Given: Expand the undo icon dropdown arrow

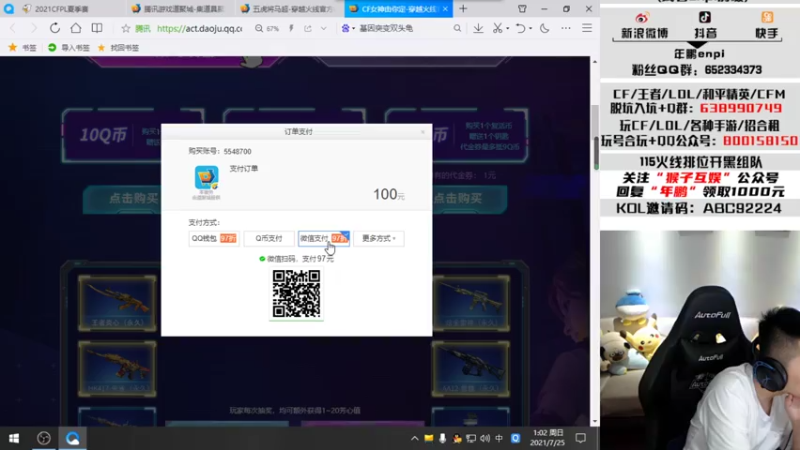Looking at the screenshot, I should click(x=530, y=29).
